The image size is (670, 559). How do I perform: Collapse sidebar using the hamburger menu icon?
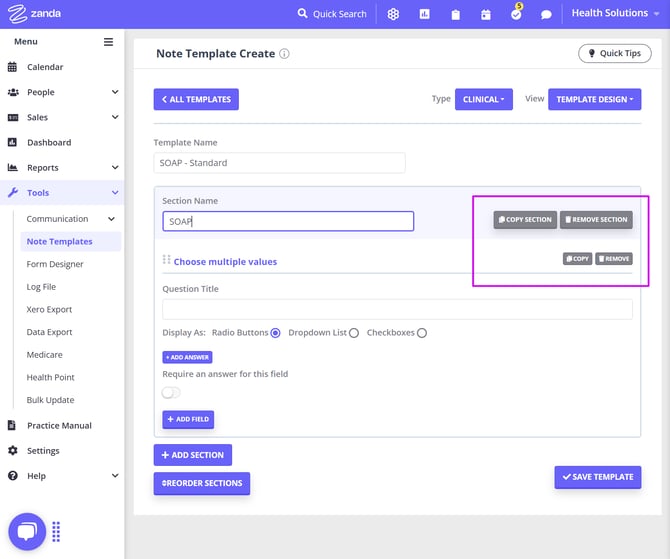click(x=109, y=42)
